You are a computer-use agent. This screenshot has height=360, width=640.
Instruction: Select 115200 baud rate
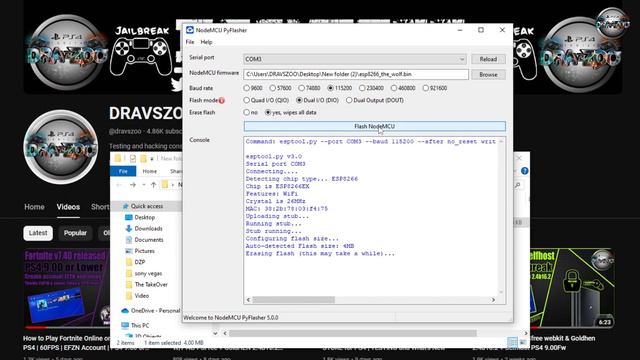340,88
